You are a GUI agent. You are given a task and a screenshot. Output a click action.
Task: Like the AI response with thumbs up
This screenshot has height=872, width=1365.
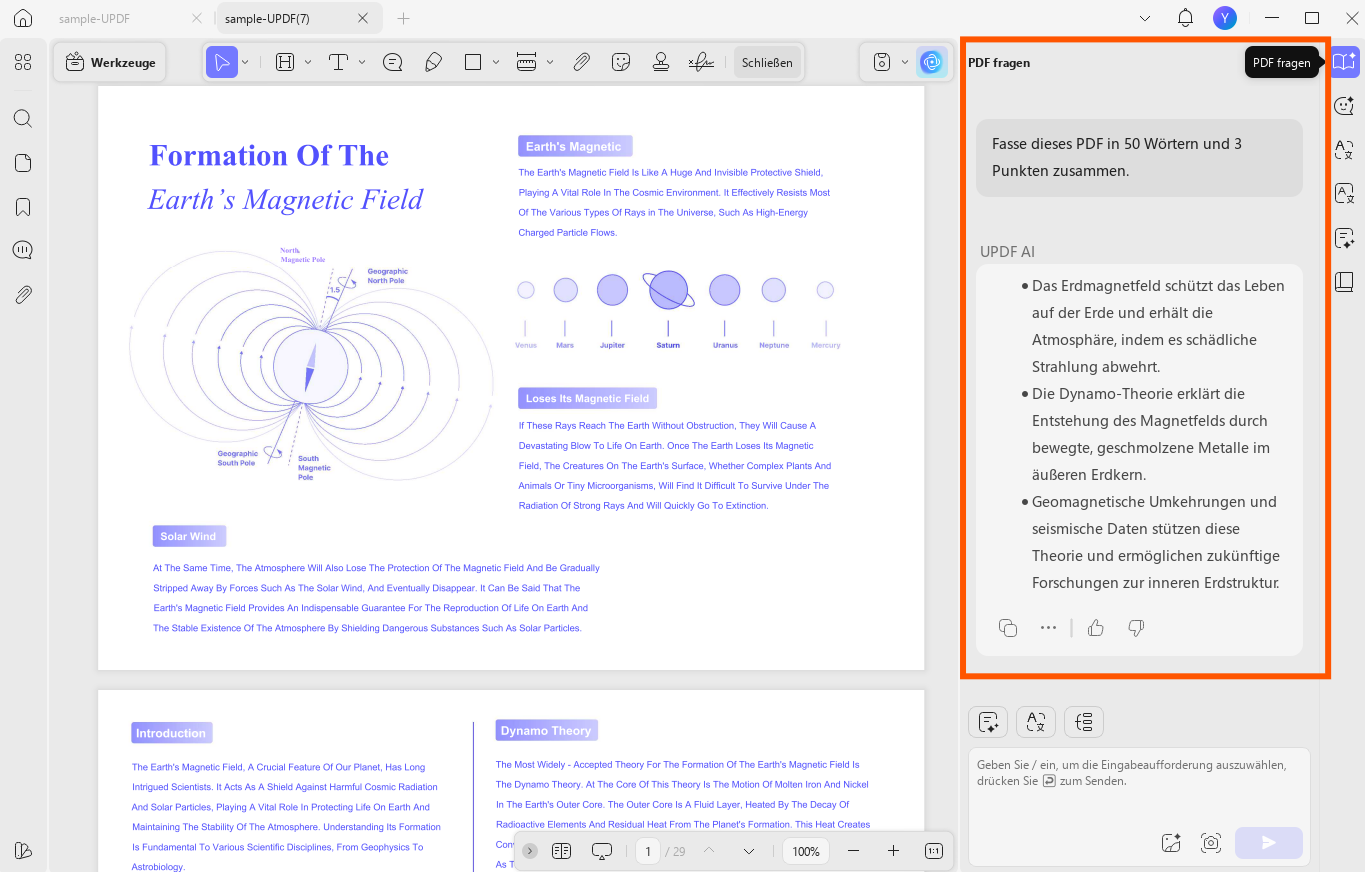tap(1096, 628)
